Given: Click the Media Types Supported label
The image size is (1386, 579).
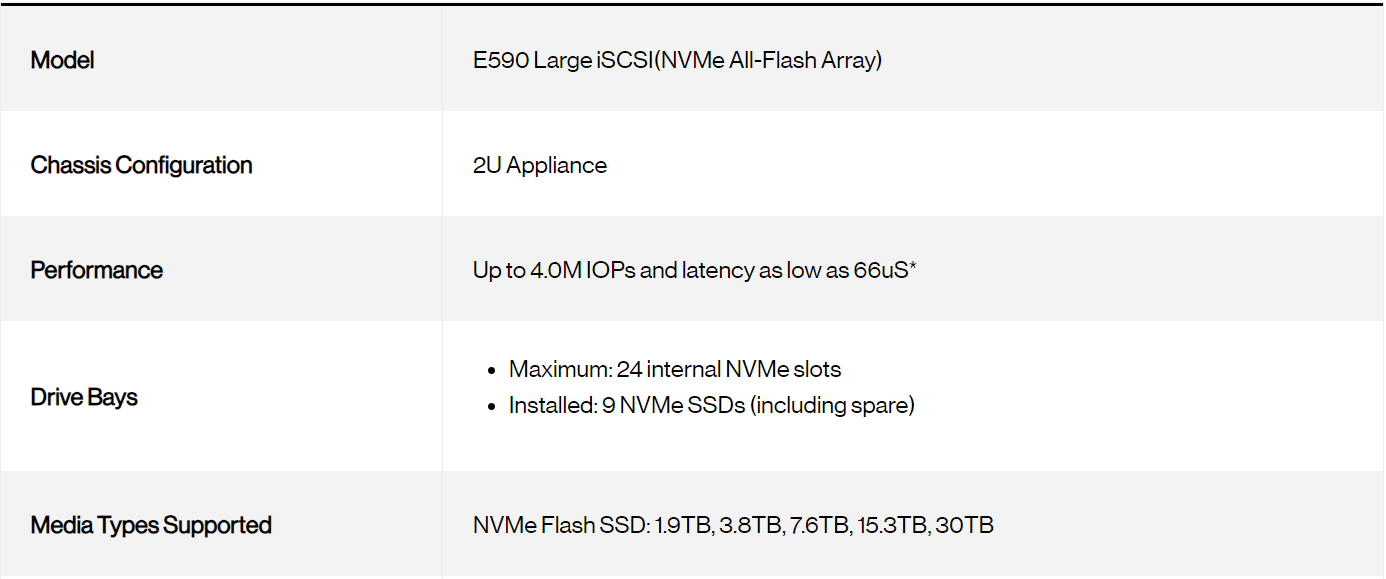Looking at the screenshot, I should 151,525.
